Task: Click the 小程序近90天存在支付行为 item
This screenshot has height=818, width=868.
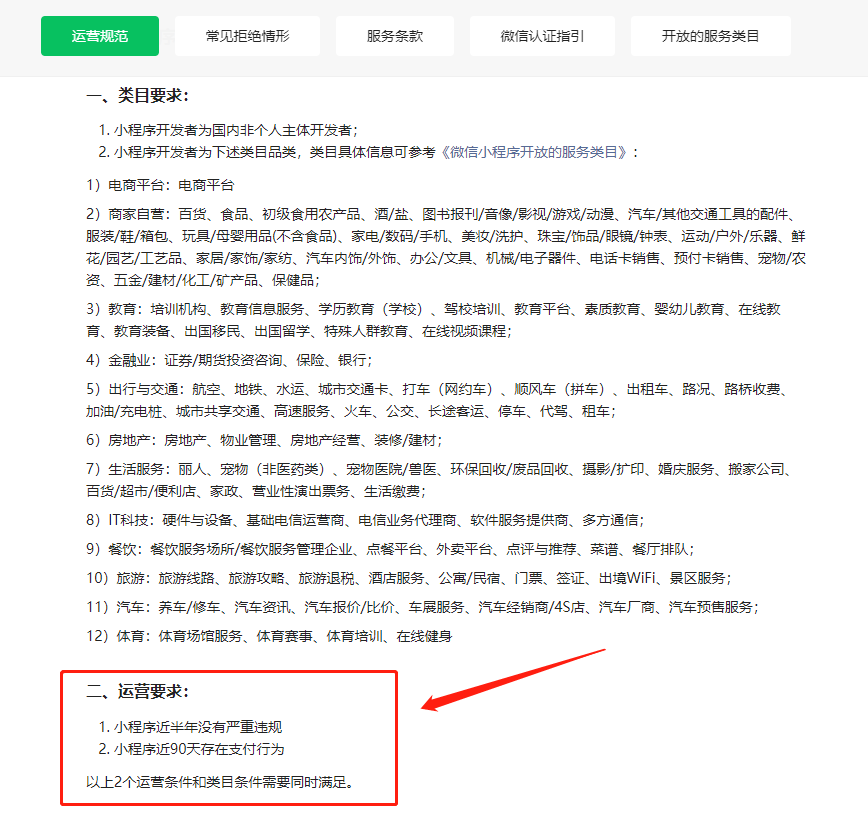Action: 192,749
